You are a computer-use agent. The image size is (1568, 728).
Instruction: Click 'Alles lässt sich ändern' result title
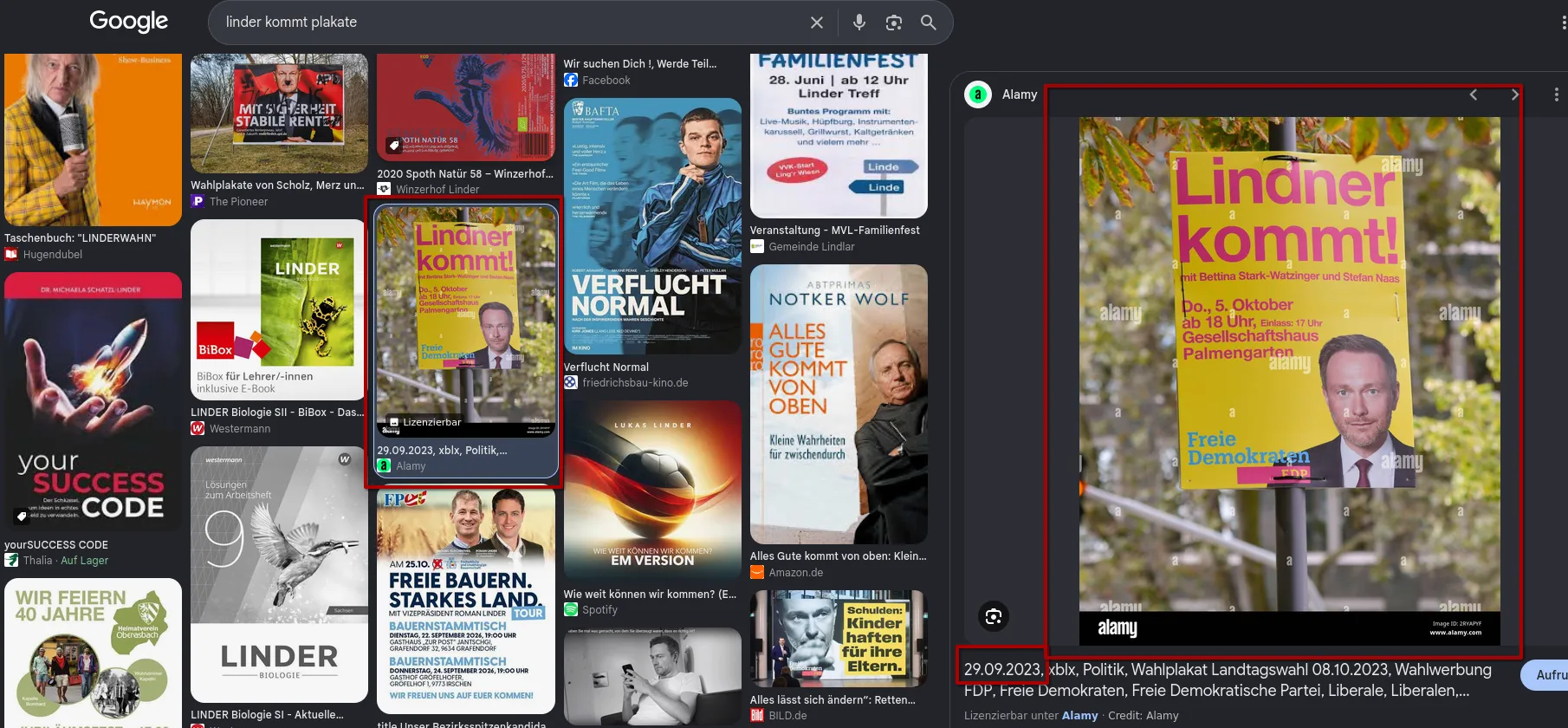(x=833, y=700)
